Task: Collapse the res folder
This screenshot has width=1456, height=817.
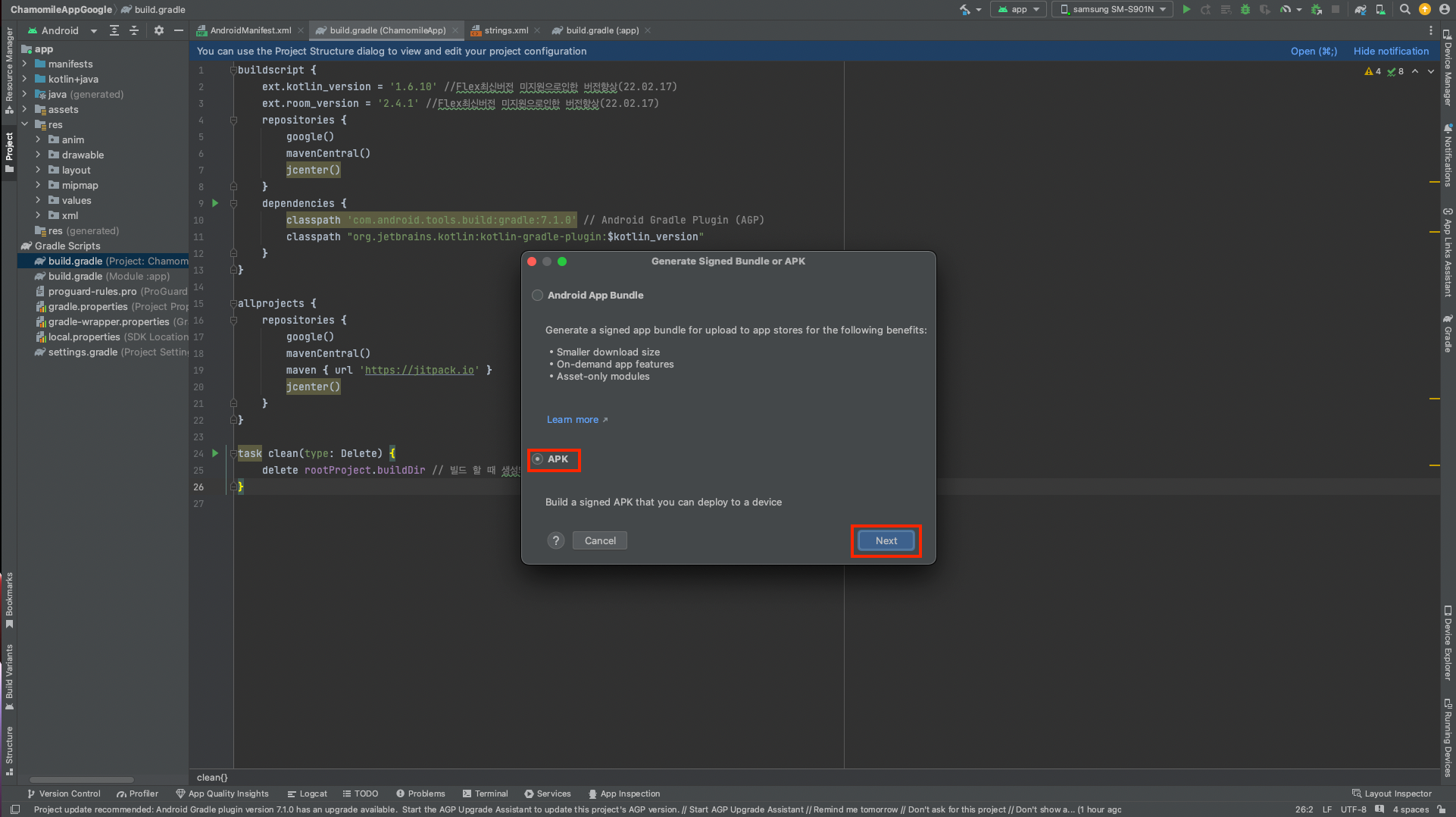Action: tap(24, 124)
